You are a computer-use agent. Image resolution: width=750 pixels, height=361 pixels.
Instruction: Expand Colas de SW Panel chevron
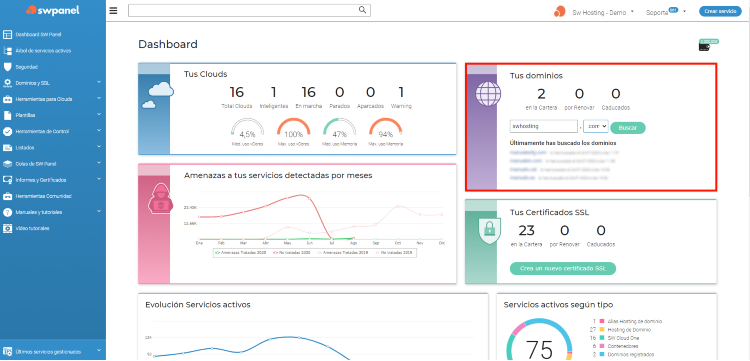point(99,163)
